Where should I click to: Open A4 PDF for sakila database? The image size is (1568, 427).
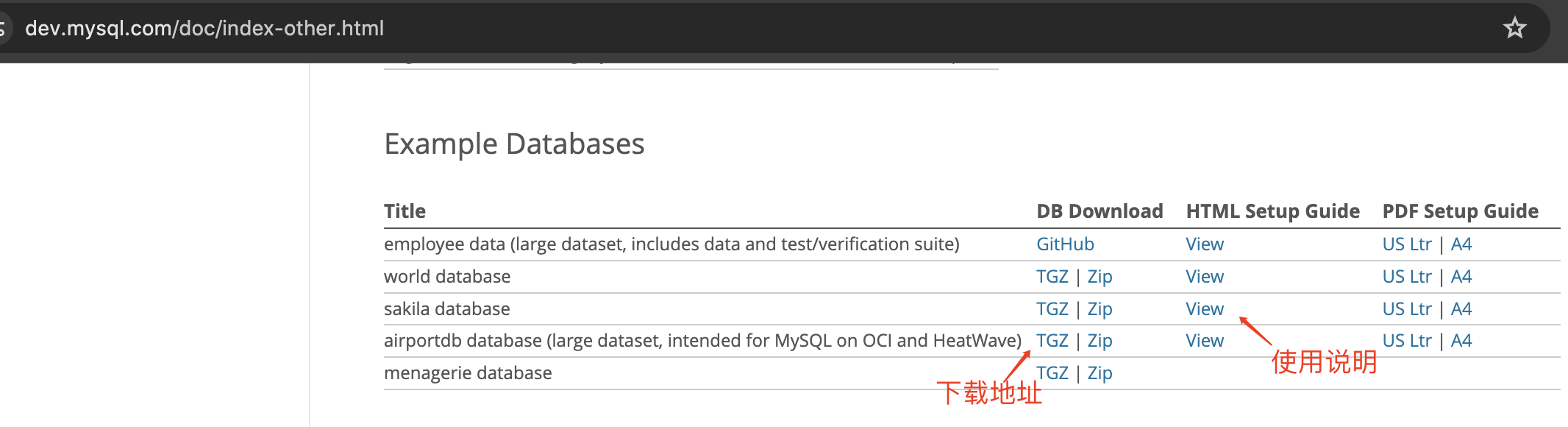[x=1461, y=309]
